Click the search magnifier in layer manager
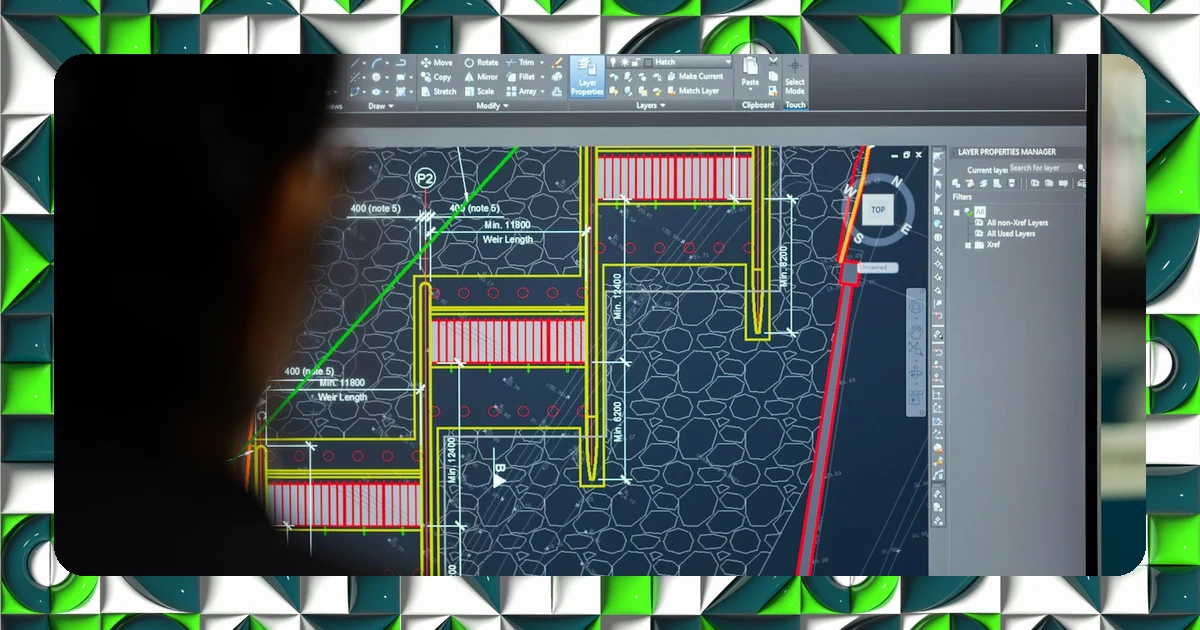The width and height of the screenshot is (1200, 630). pos(1081,168)
